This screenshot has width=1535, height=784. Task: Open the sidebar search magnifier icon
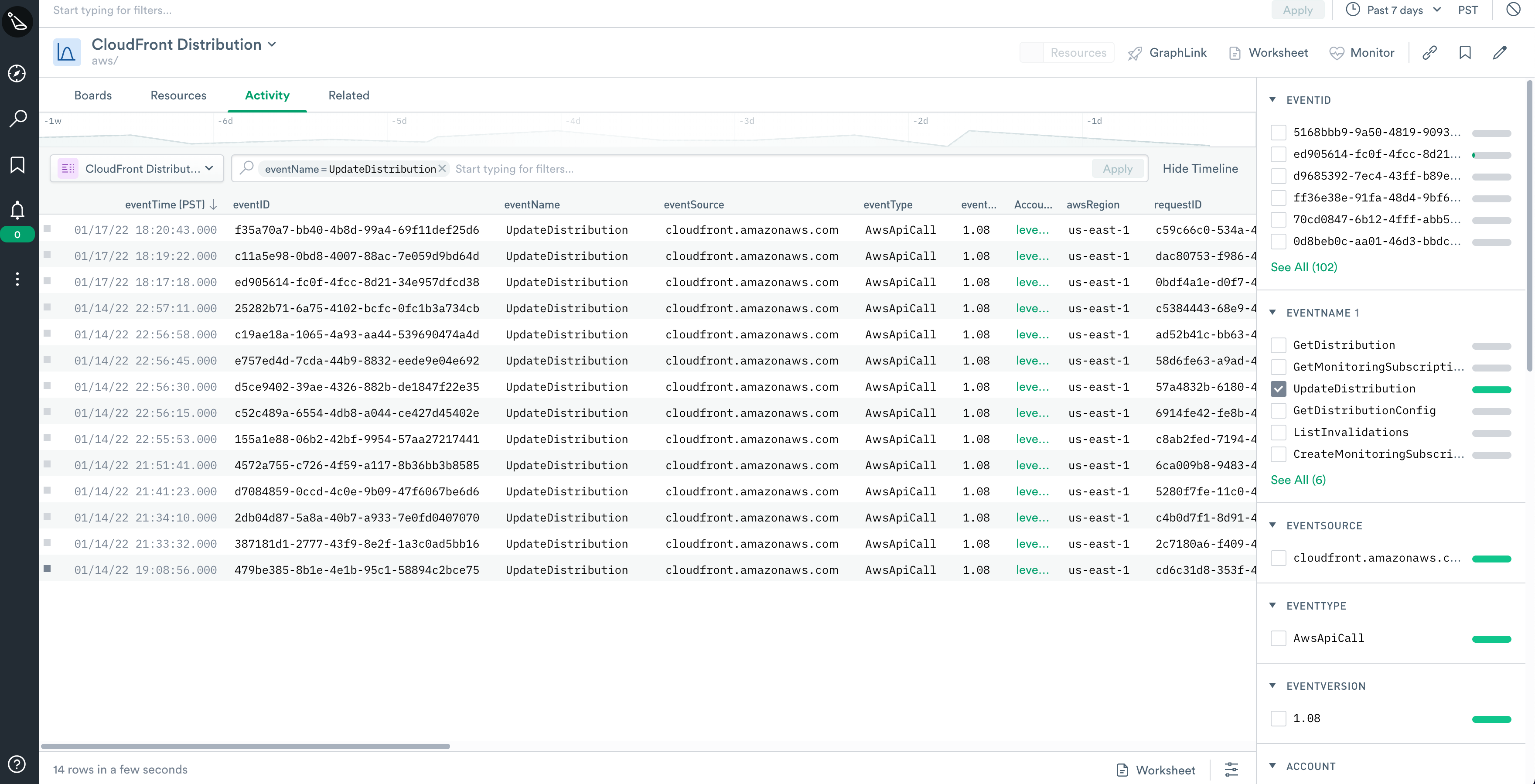(x=17, y=119)
